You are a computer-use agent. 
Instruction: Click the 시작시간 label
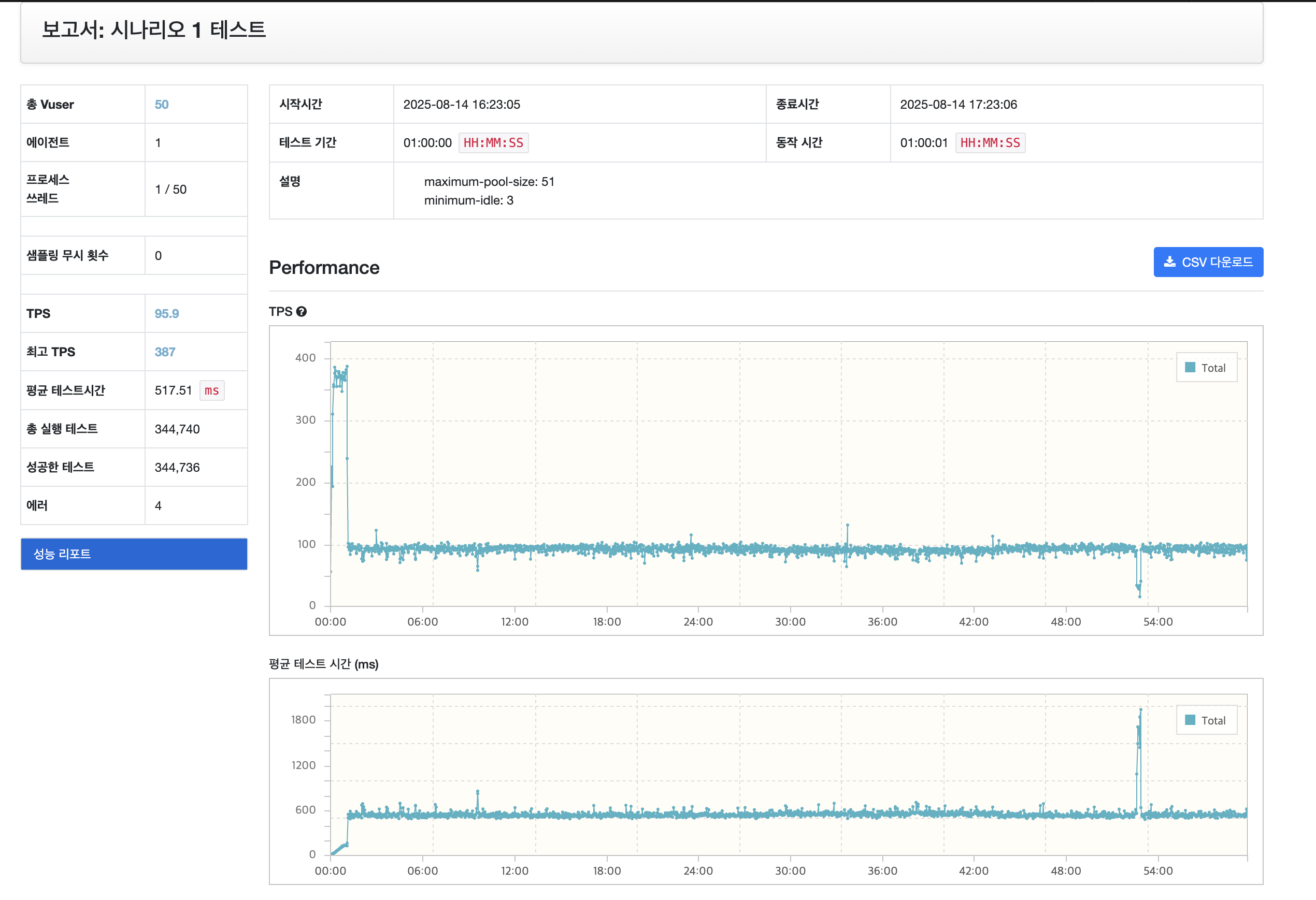pos(301,104)
